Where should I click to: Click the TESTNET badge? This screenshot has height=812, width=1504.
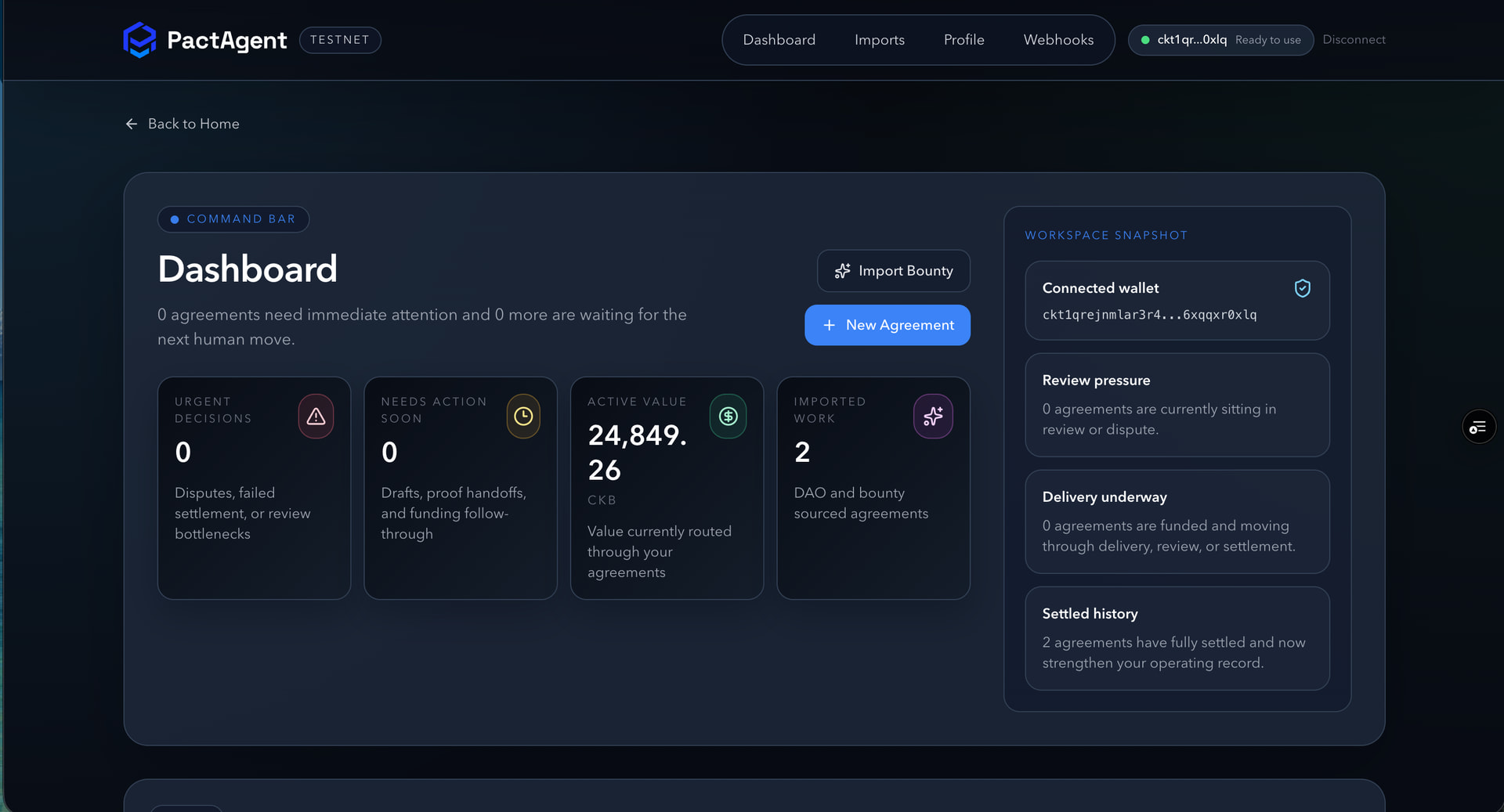click(340, 40)
